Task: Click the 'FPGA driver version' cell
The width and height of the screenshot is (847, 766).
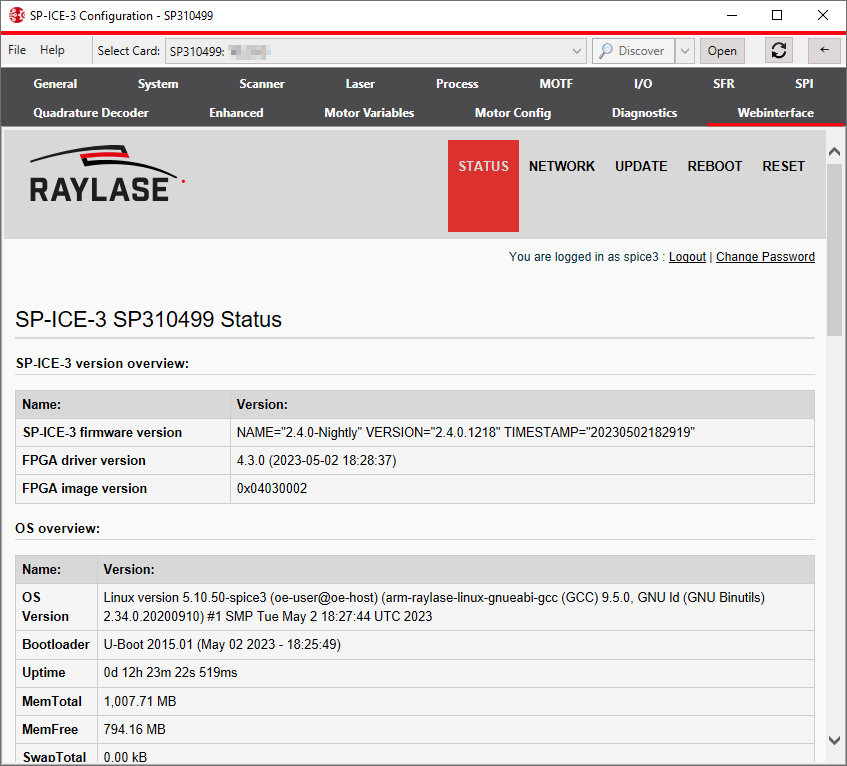Action: tap(123, 461)
